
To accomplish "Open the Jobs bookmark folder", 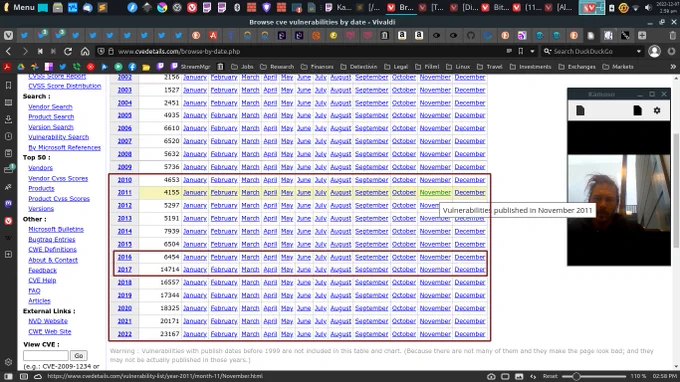I will pyautogui.click(x=242, y=67).
